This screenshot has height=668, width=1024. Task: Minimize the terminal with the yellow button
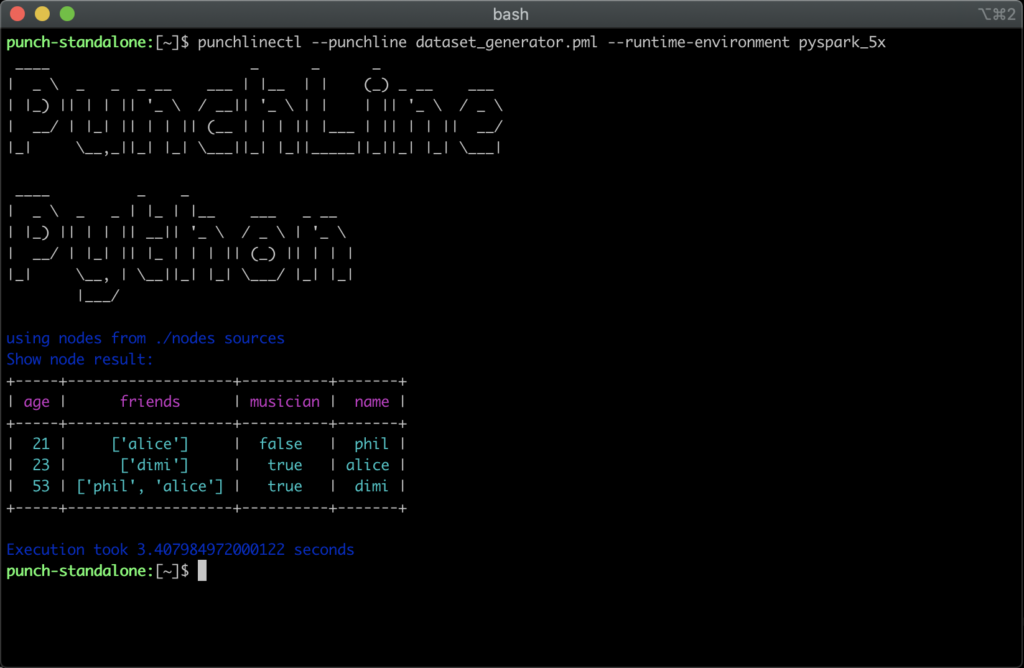(x=42, y=14)
